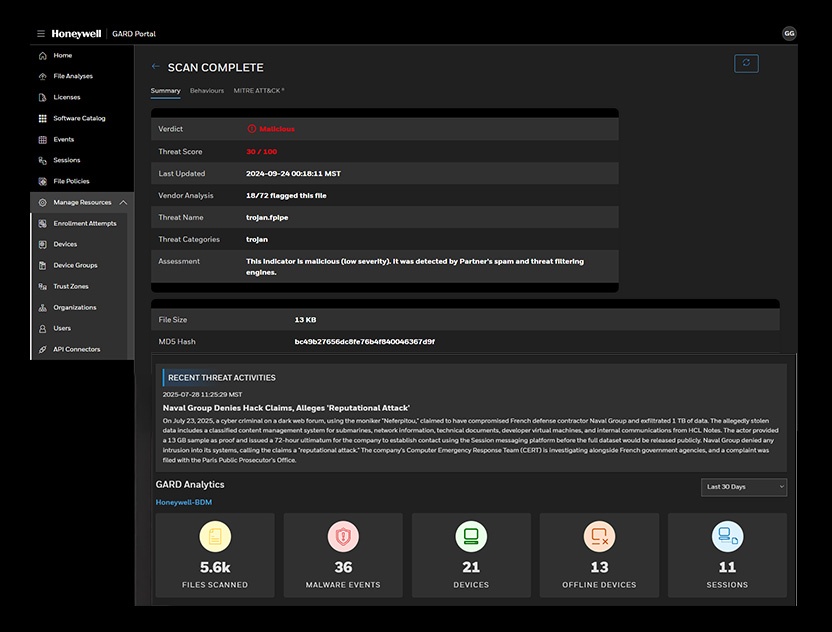Screen dimensions: 832x632
Task: Click the Files Scanned yellow icon
Action: [215, 536]
